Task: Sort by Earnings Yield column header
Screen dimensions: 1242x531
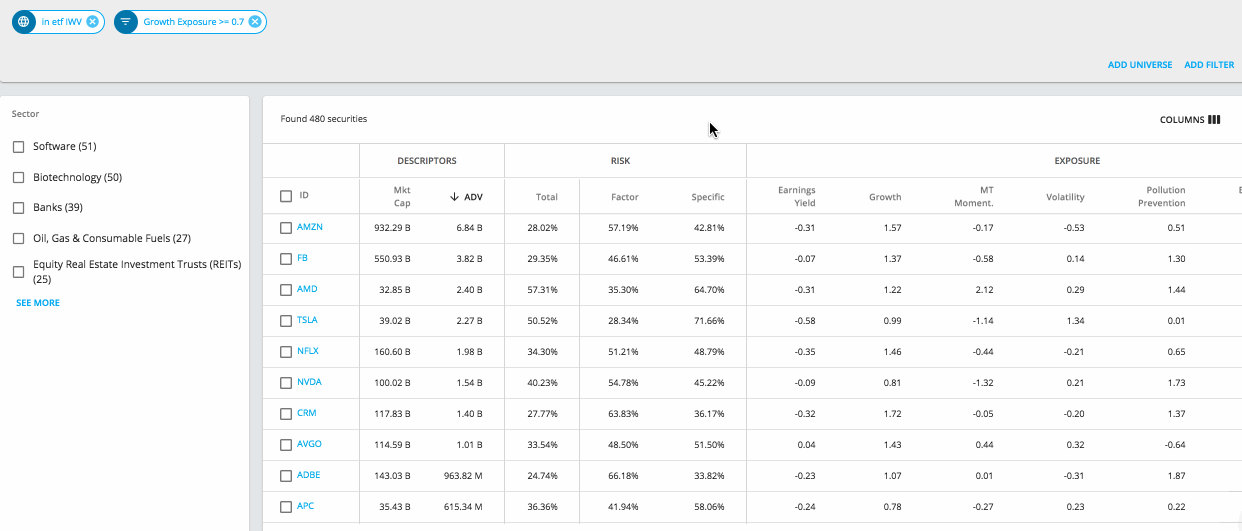Action: click(797, 196)
